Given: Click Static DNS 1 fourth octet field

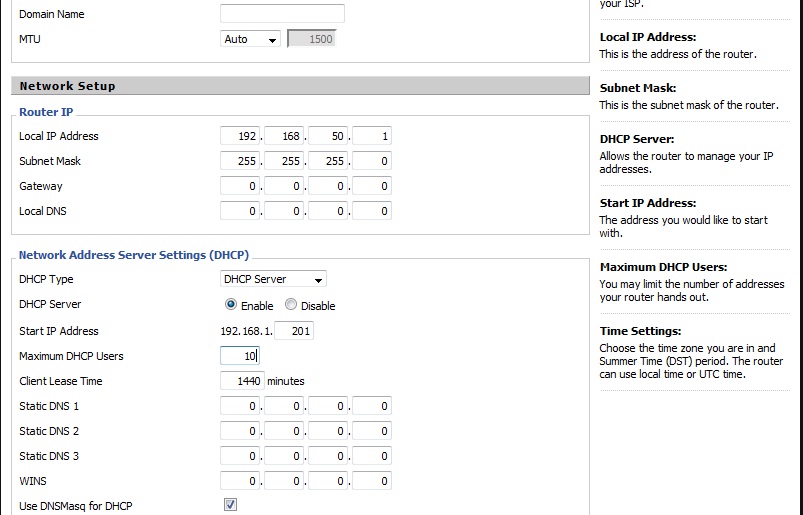Looking at the screenshot, I should [372, 406].
